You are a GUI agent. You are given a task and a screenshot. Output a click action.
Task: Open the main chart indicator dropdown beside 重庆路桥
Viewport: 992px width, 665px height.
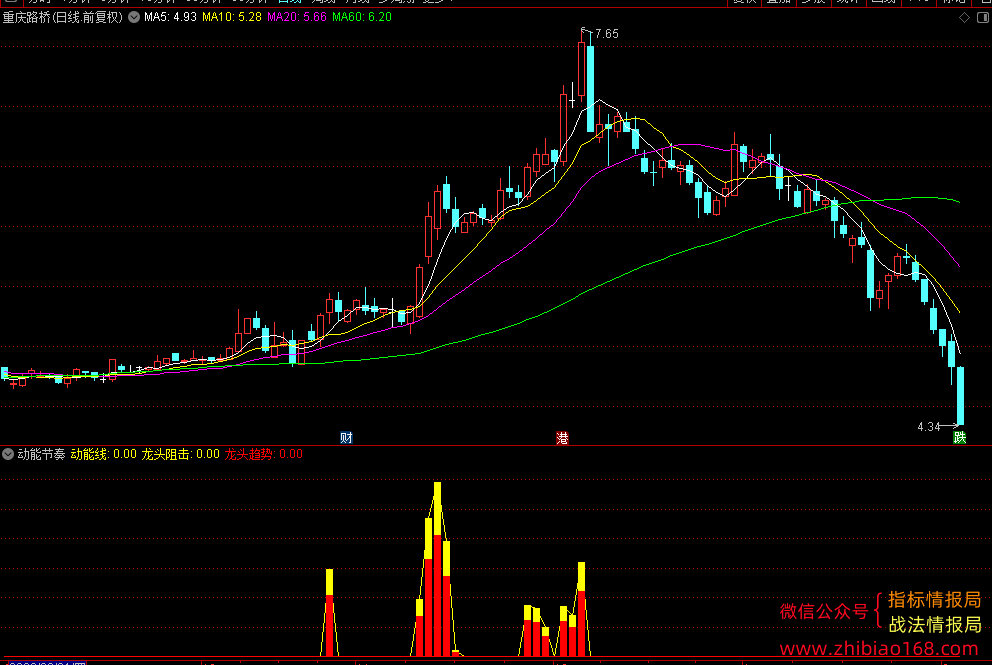134,17
